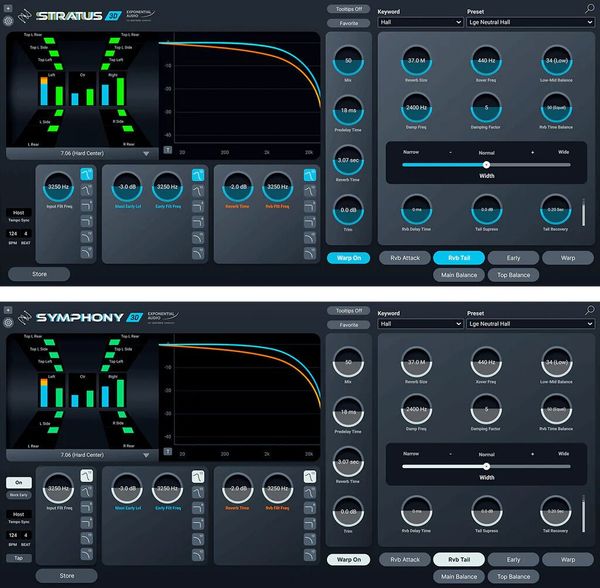The image size is (600, 588).
Task: Click the Trim knob in Symphony 3D
Action: (x=348, y=511)
